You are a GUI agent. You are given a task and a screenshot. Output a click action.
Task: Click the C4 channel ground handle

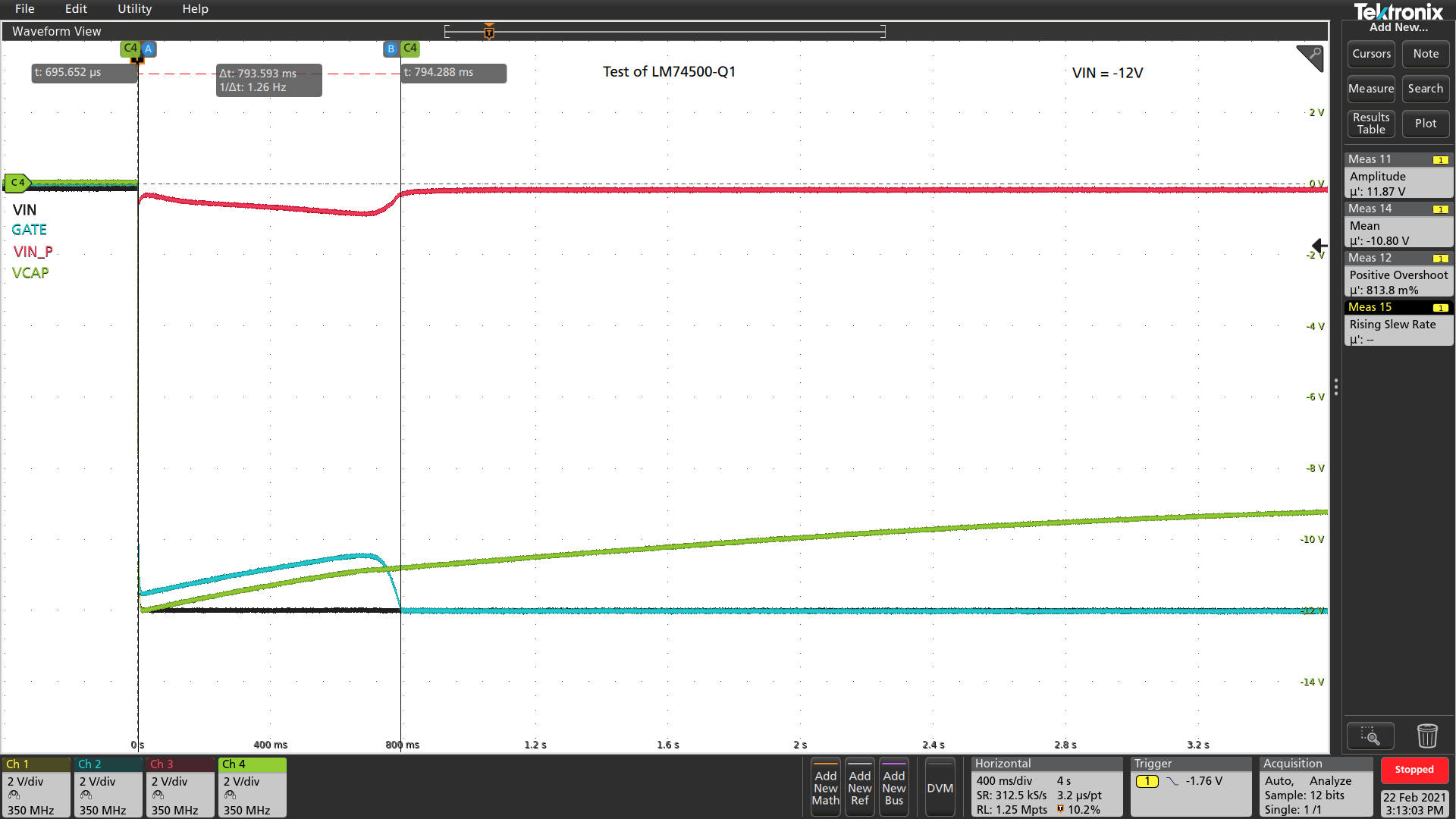point(17,183)
